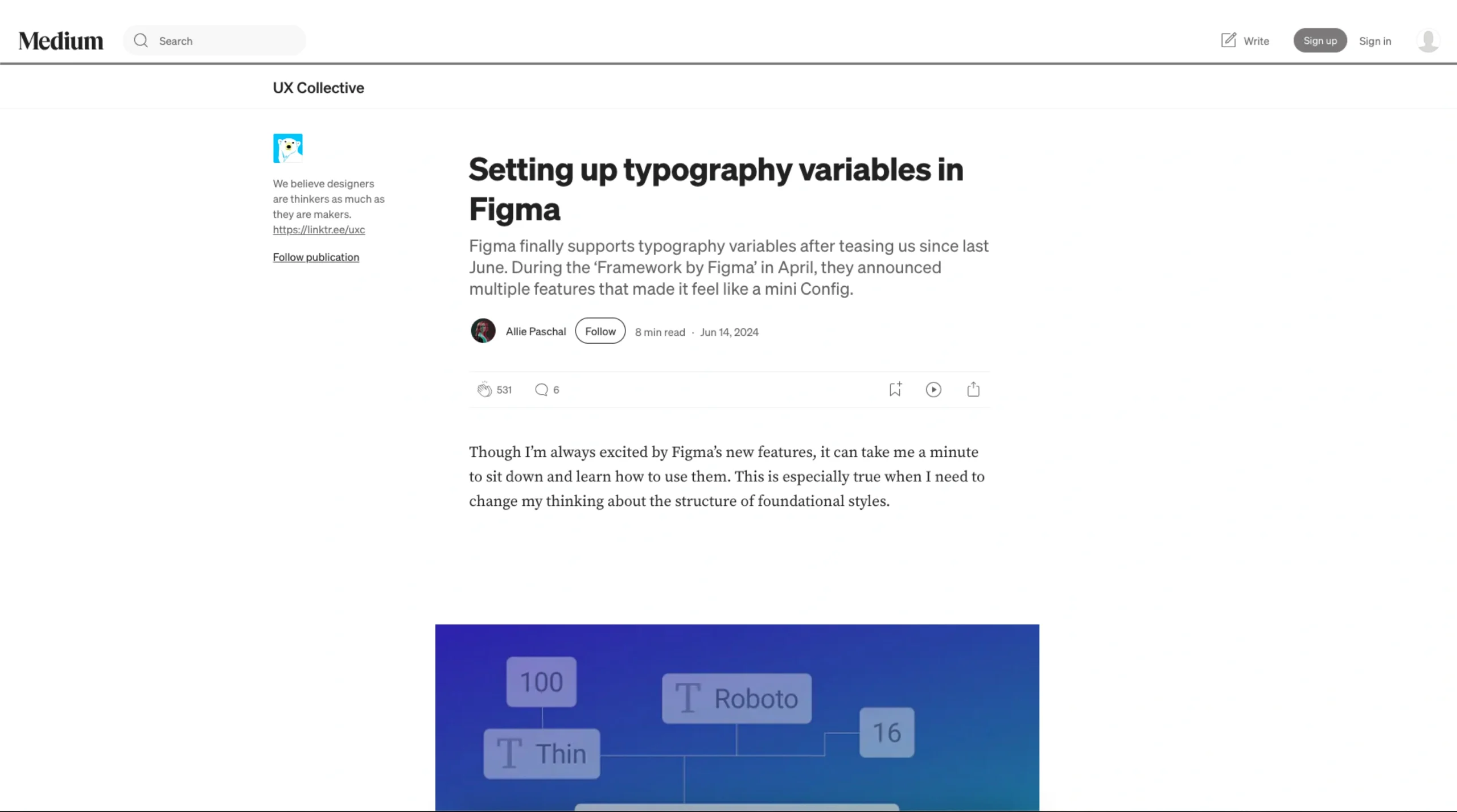Click the share icon
Image resolution: width=1457 pixels, height=812 pixels.
973,389
